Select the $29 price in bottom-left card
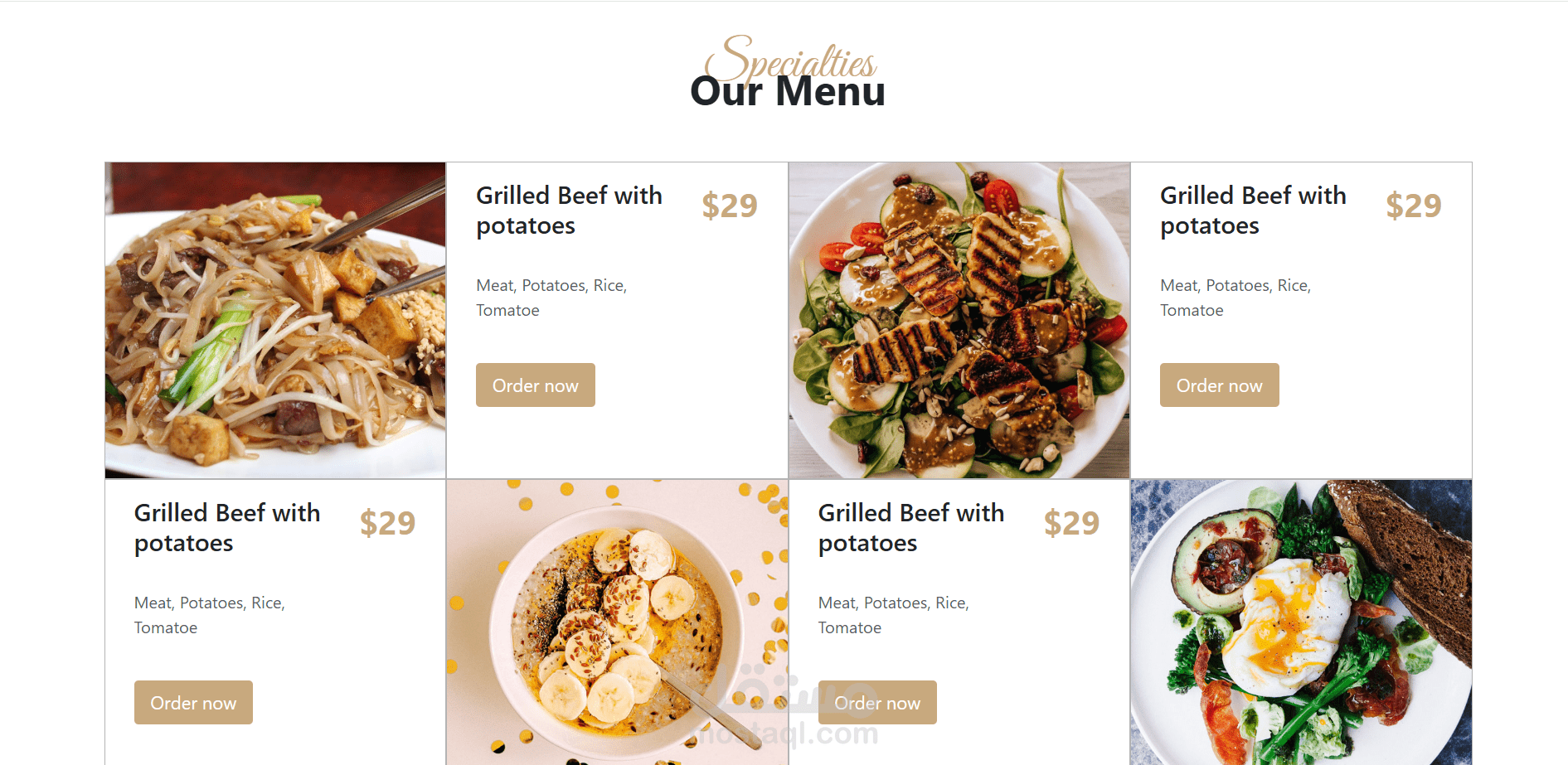The height and width of the screenshot is (765, 1568). point(388,523)
